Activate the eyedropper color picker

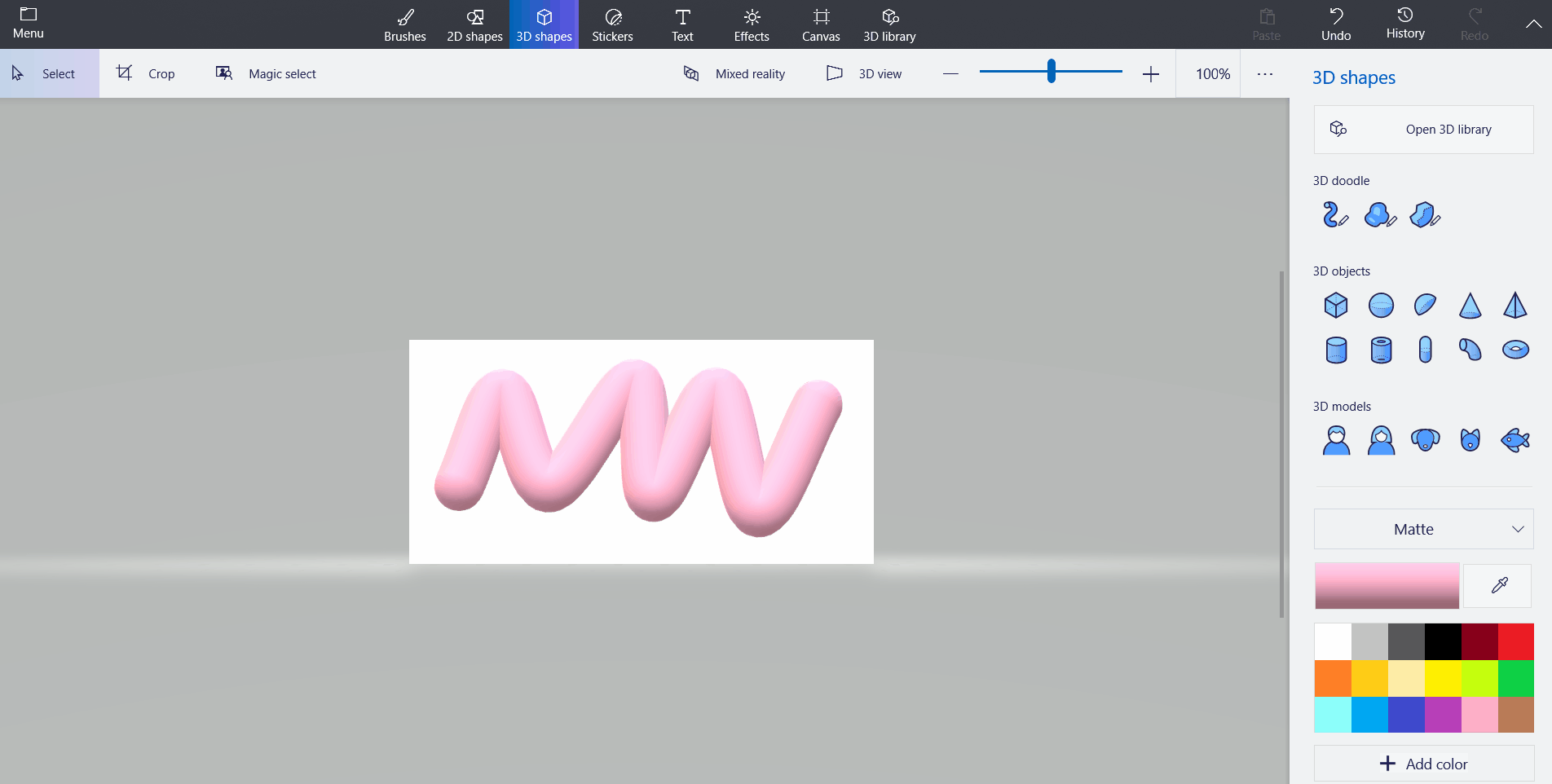point(1498,585)
